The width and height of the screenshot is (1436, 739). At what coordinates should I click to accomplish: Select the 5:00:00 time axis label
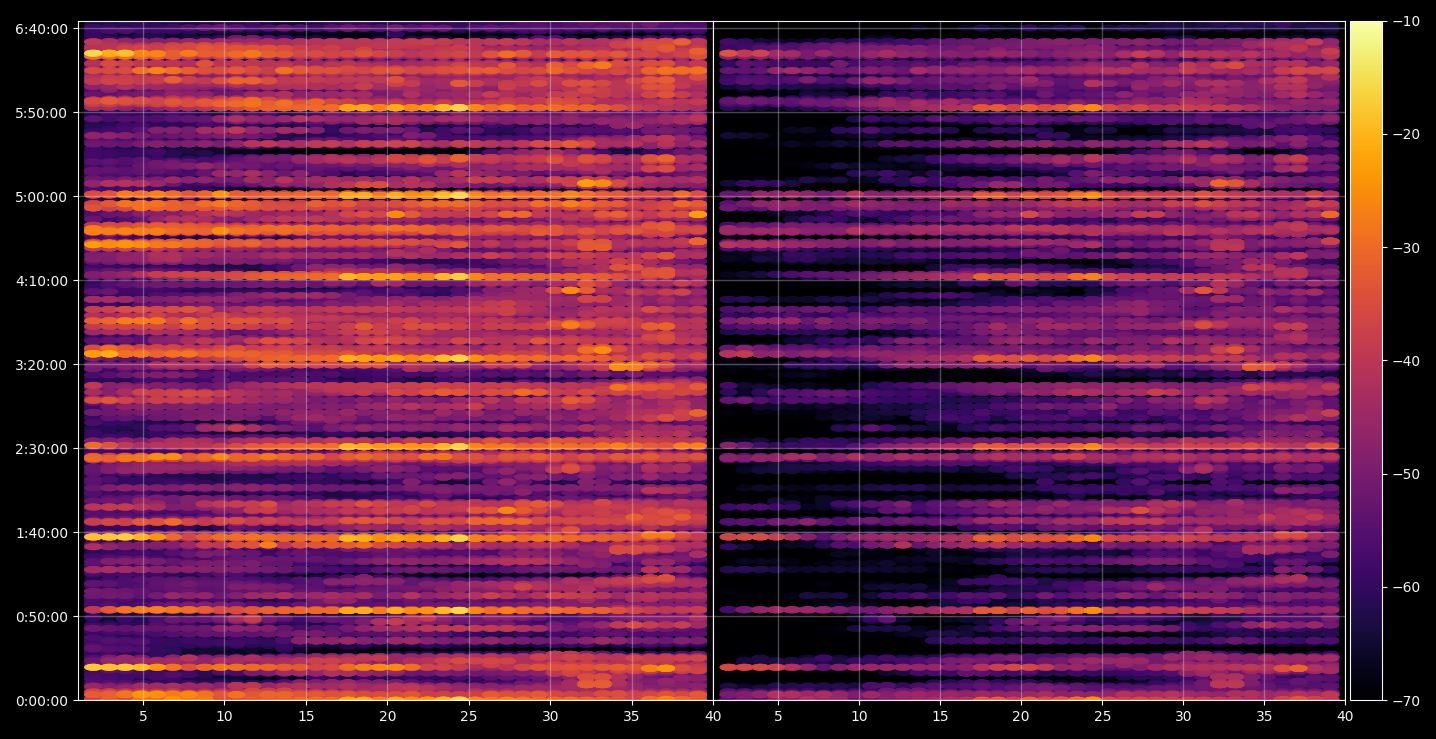coord(42,197)
